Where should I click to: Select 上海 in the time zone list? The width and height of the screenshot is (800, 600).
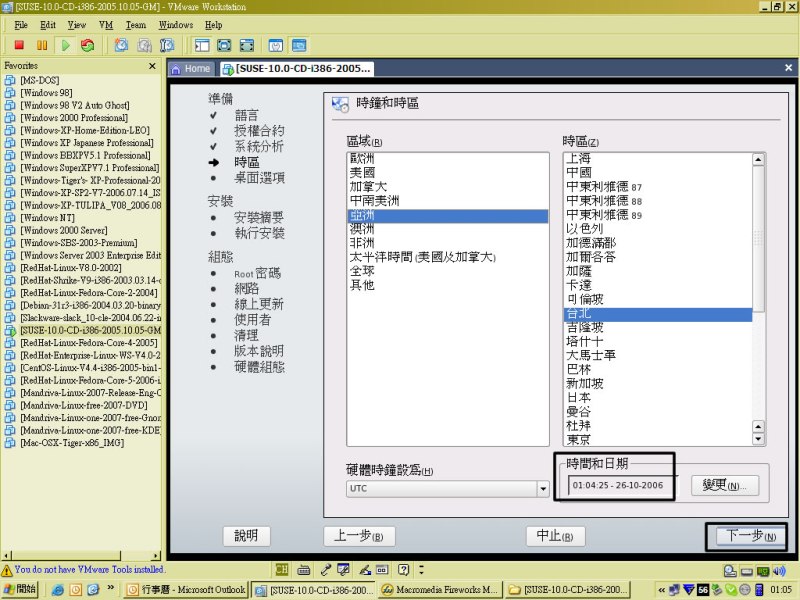point(658,159)
